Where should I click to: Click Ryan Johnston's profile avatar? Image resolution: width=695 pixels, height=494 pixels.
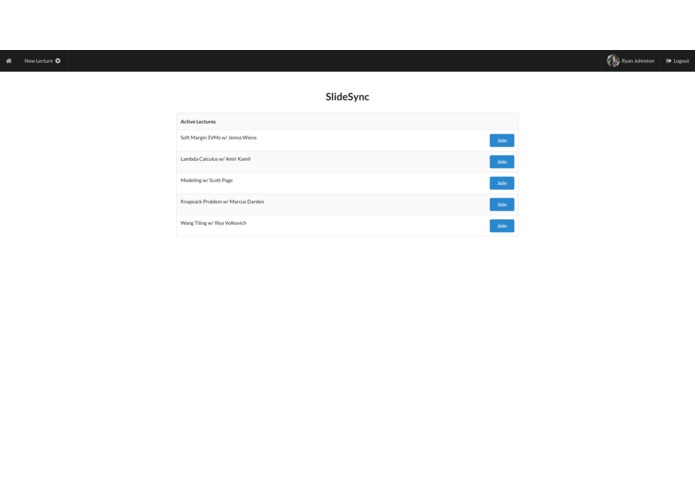pyautogui.click(x=613, y=61)
